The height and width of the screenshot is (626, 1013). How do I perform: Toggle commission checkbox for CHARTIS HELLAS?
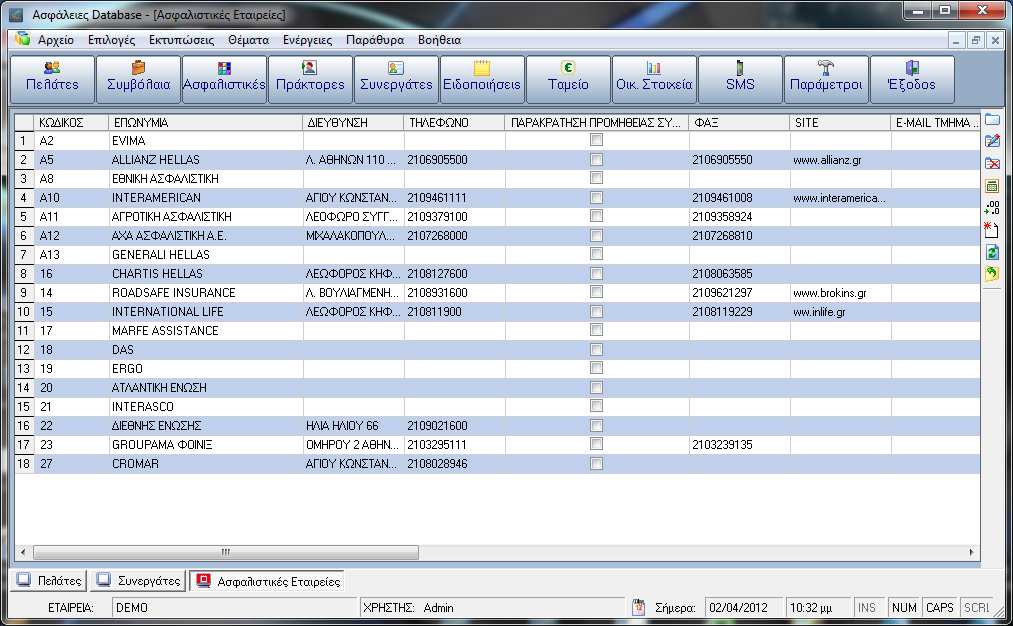pos(596,273)
